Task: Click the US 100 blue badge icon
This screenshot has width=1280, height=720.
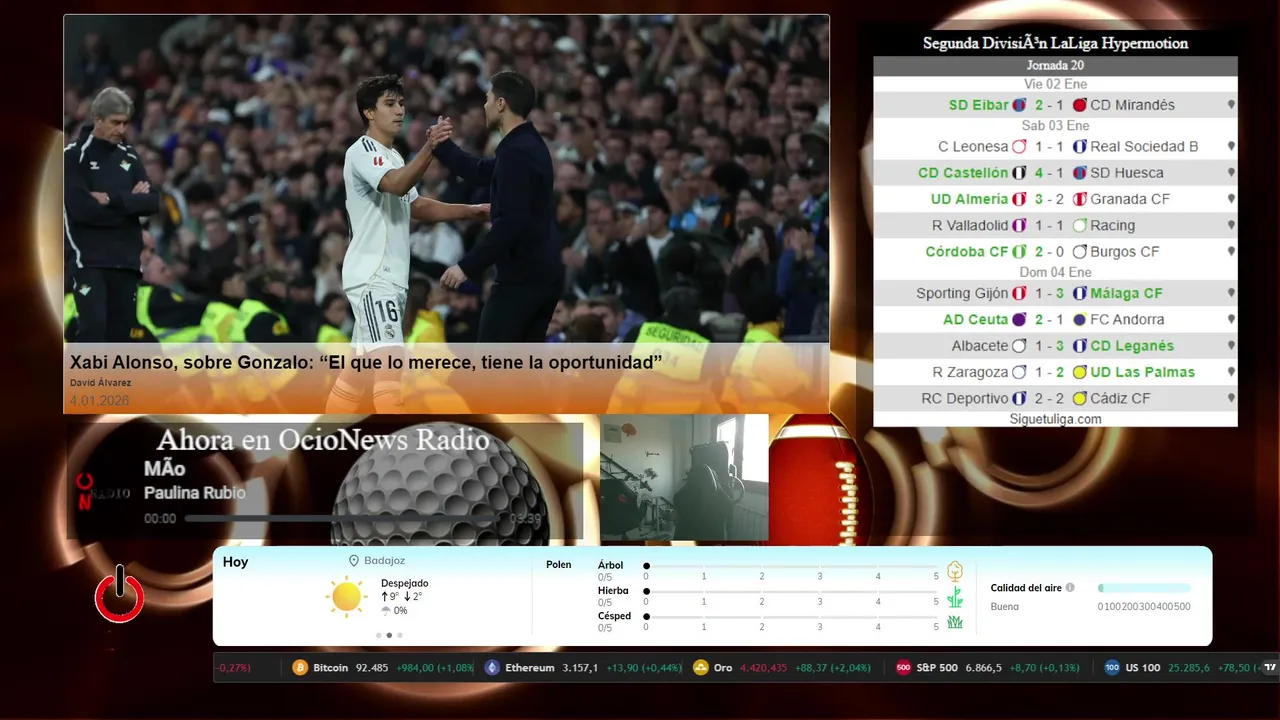Action: coord(1112,668)
